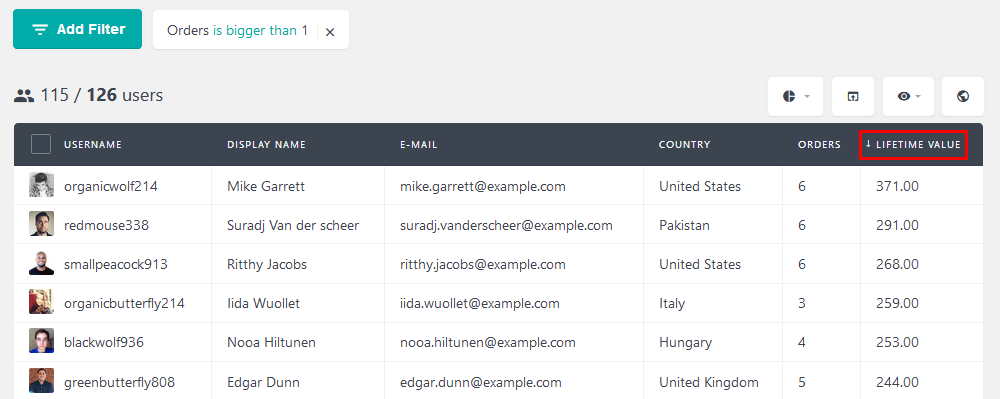Open the pie chart segments dropdown
The width and height of the screenshot is (1000, 399).
pyautogui.click(x=795, y=96)
